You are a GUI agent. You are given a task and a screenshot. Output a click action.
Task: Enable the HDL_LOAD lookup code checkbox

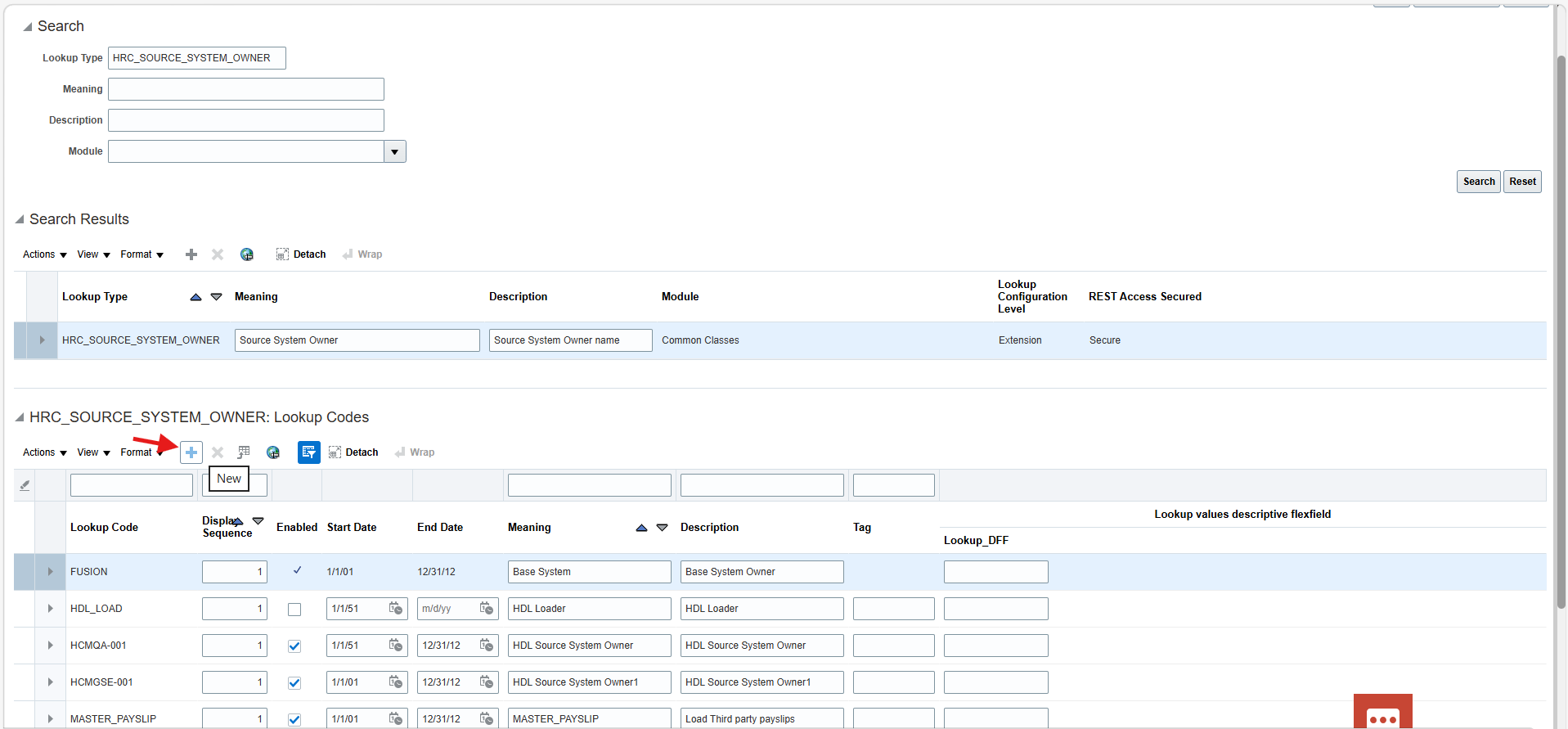pyautogui.click(x=294, y=610)
